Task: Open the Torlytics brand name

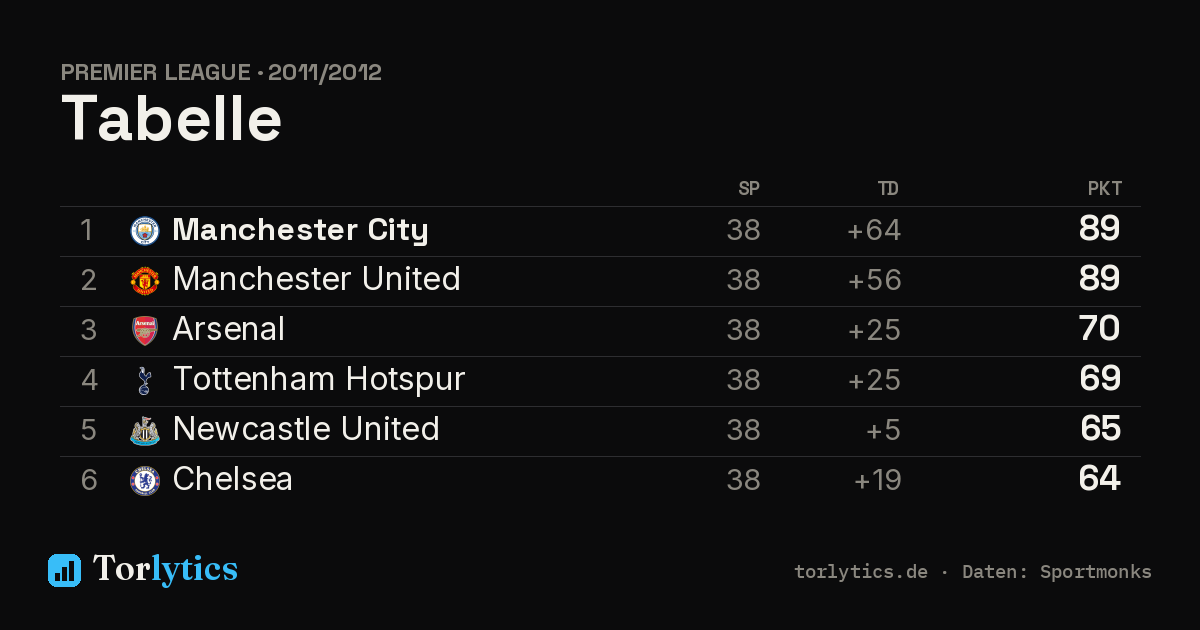Action: point(165,569)
